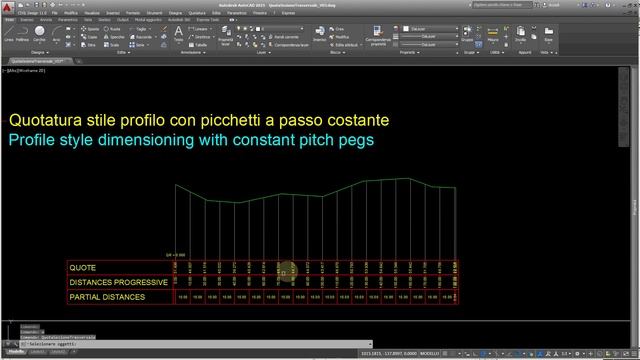Toggle MODELLO space button in status bar
640x360 pixels.
tap(429, 353)
